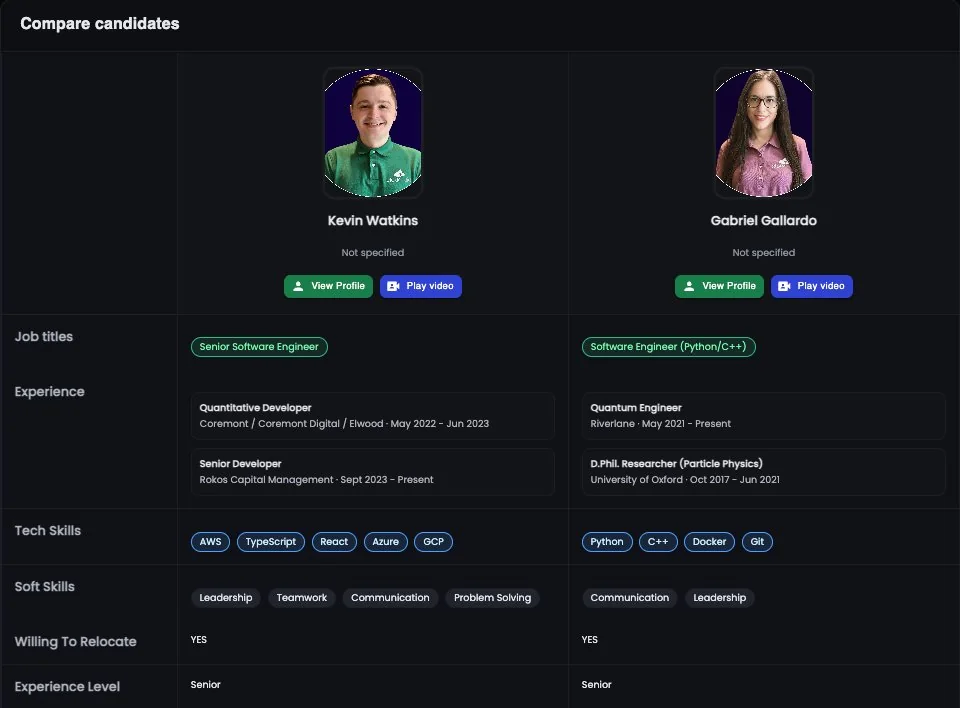
Task: Click the Gabriel Gallardo candidate name
Action: click(x=763, y=220)
